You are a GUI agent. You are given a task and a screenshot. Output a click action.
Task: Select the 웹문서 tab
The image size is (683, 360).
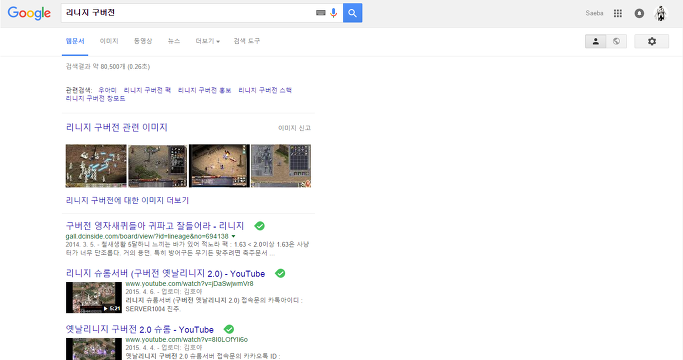[x=75, y=41]
